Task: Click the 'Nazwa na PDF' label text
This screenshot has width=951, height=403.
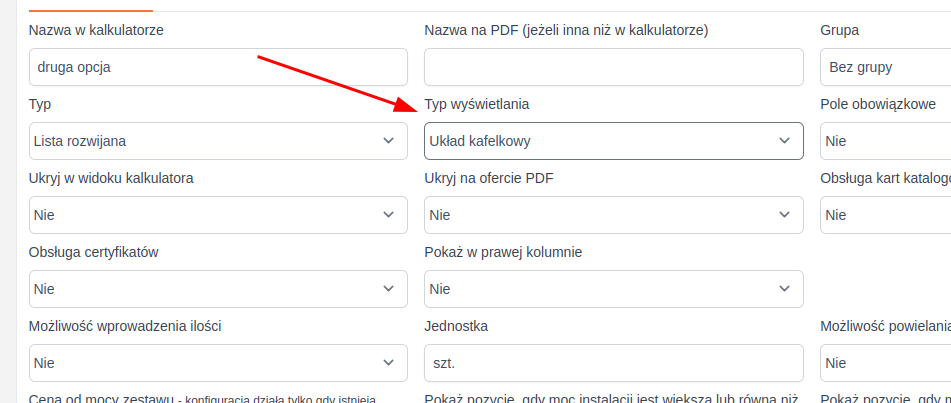Action: (566, 30)
